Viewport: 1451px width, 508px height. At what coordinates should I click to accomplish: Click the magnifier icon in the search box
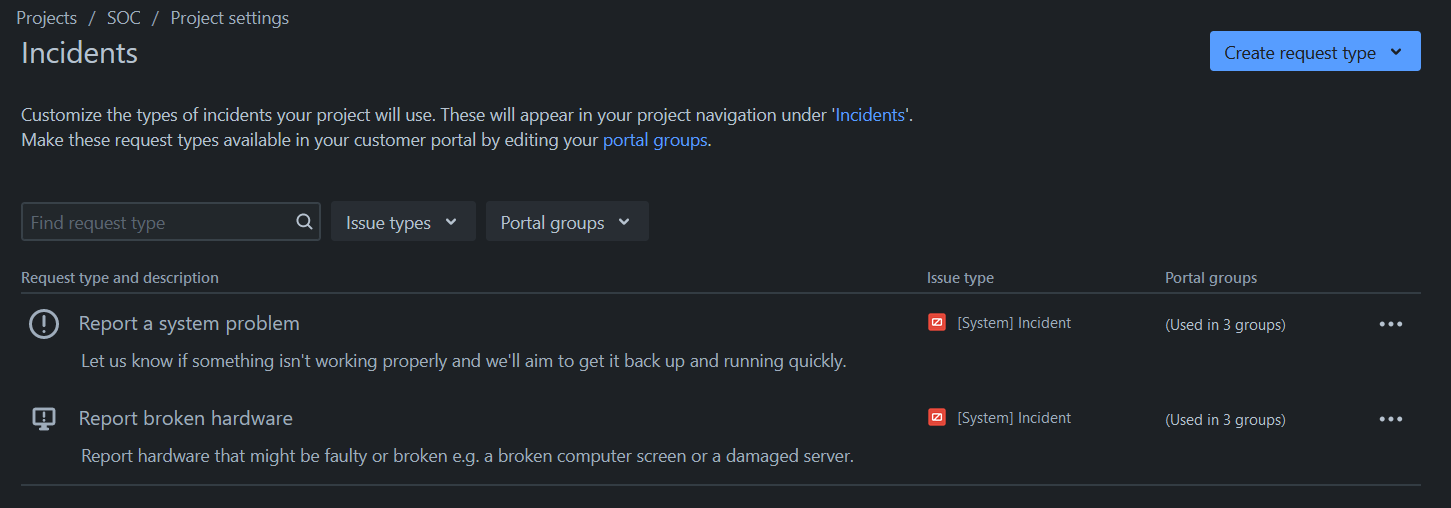304,222
